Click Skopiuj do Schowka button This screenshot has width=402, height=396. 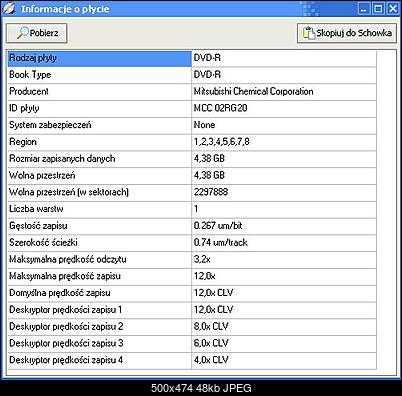pos(347,33)
